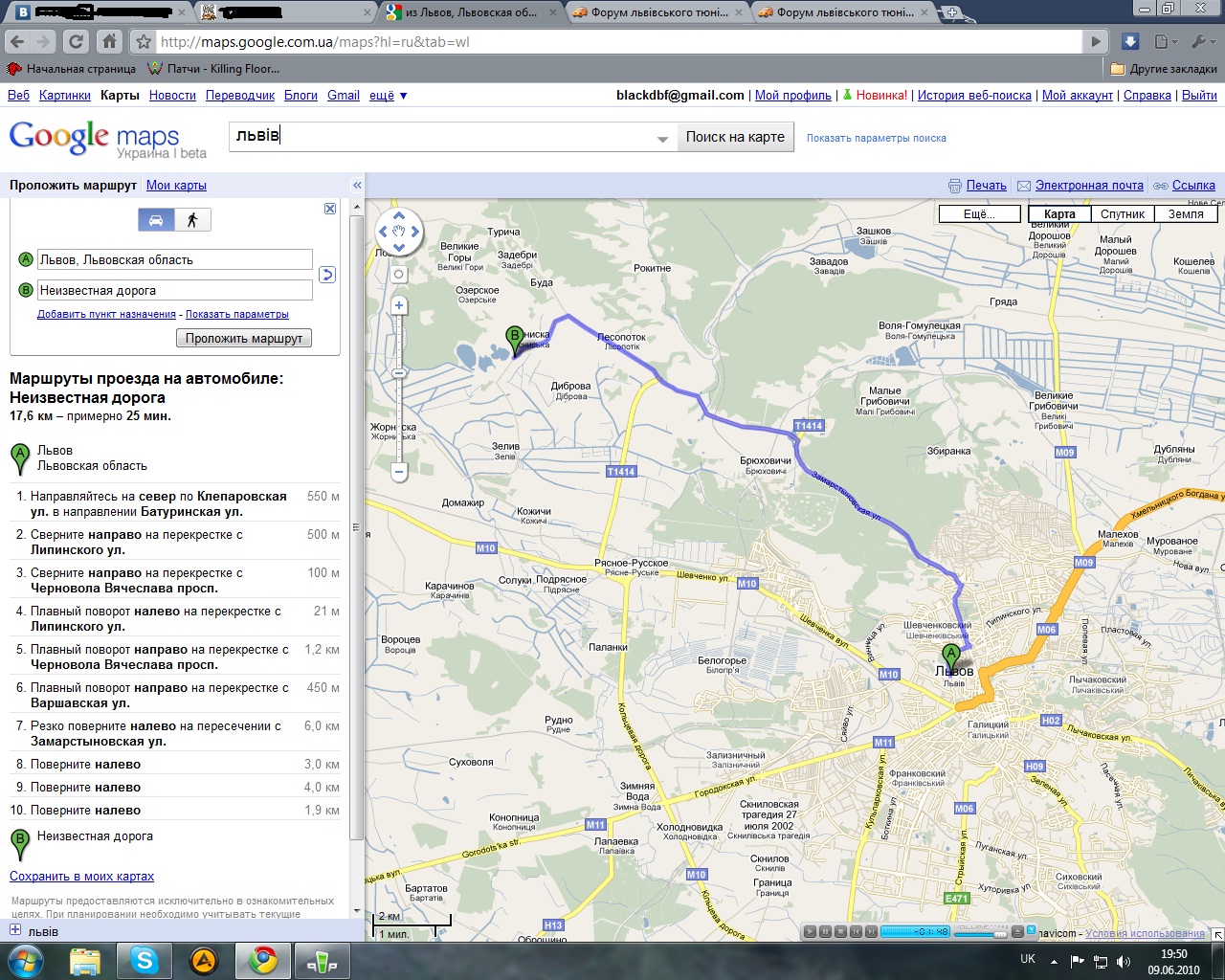
Task: Switch to the из Львов, Львовская об... tab
Action: (x=471, y=12)
